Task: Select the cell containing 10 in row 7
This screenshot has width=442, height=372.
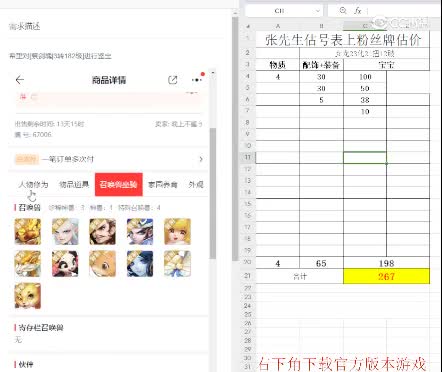Action: coord(365,112)
